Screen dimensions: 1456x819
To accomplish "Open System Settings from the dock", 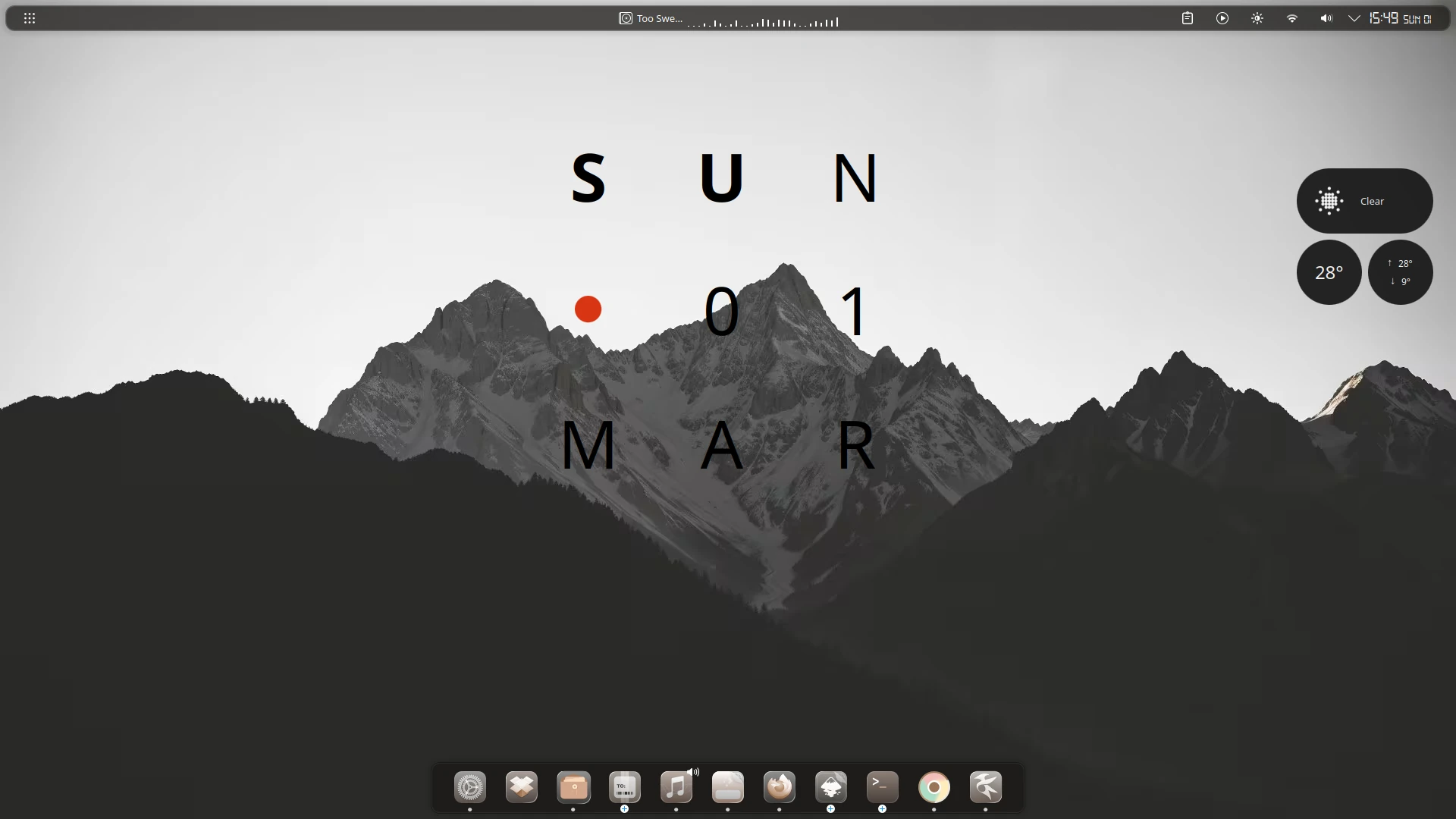I will 470,789.
